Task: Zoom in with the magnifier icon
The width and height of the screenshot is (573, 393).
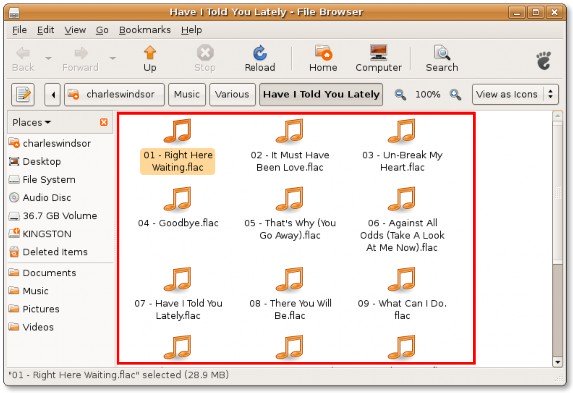Action: click(x=455, y=95)
